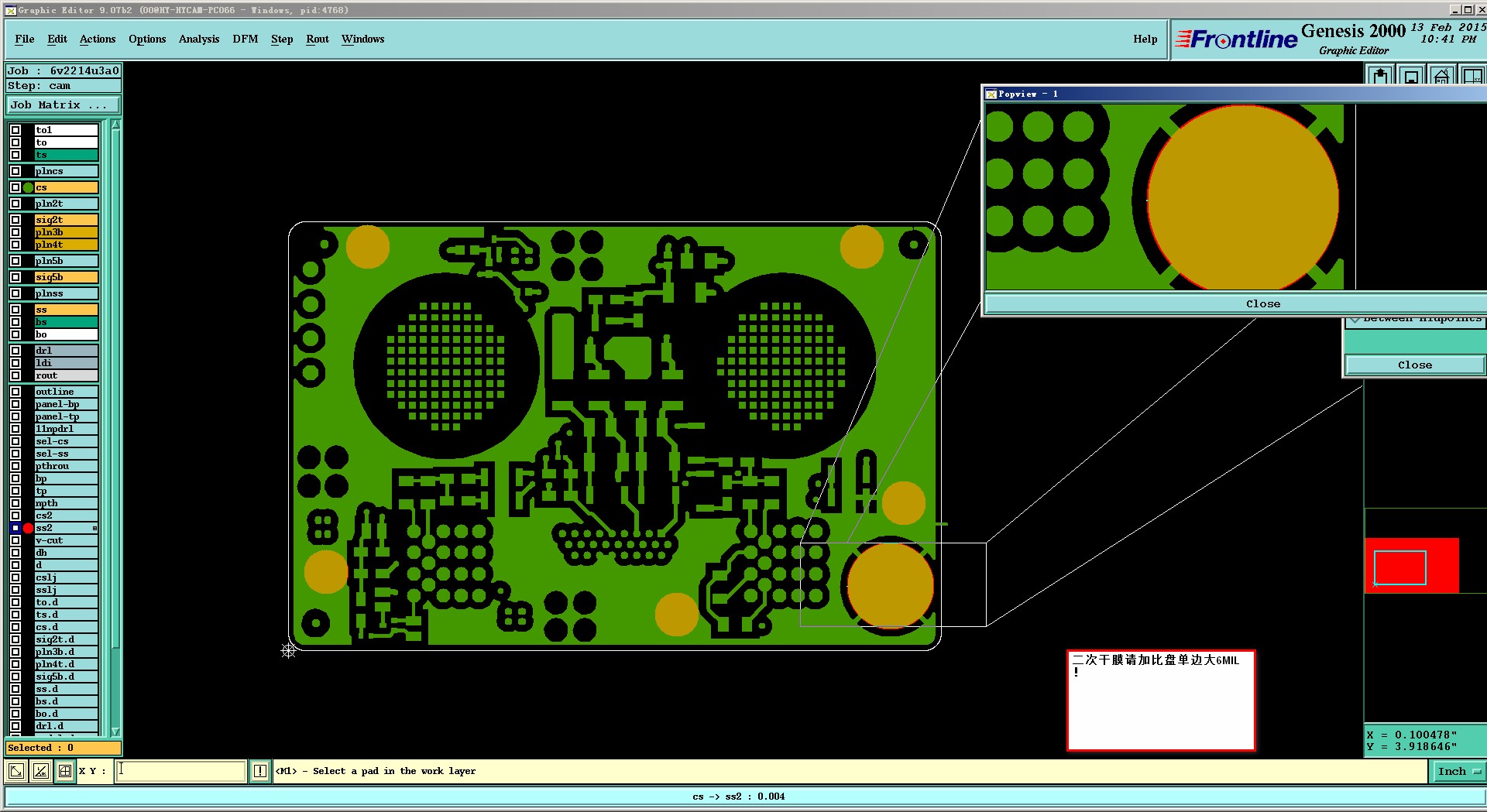This screenshot has width=1487, height=812.
Task: Click the Frontline logo
Action: point(1236,39)
